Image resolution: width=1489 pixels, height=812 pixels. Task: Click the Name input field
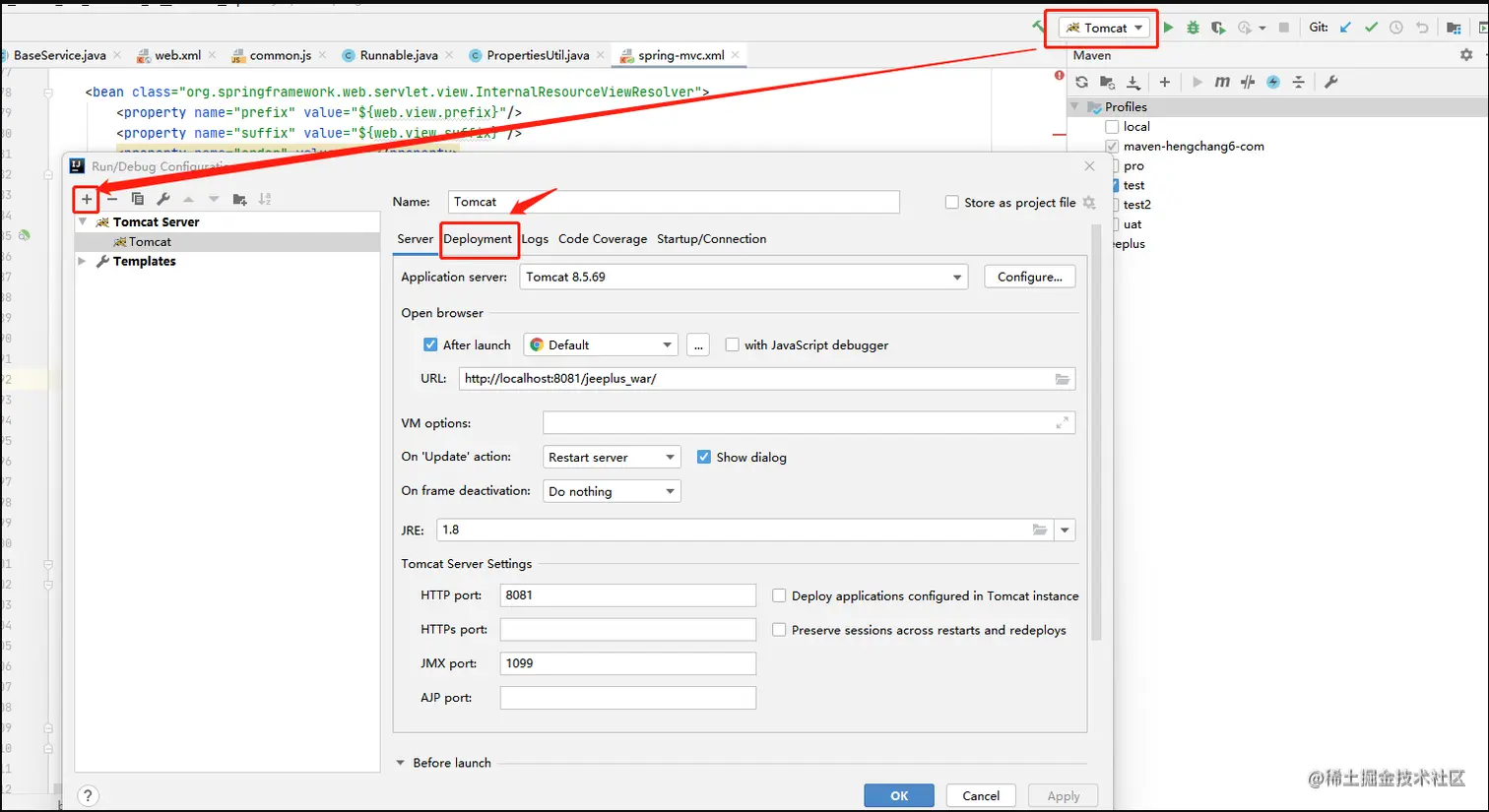pyautogui.click(x=674, y=202)
